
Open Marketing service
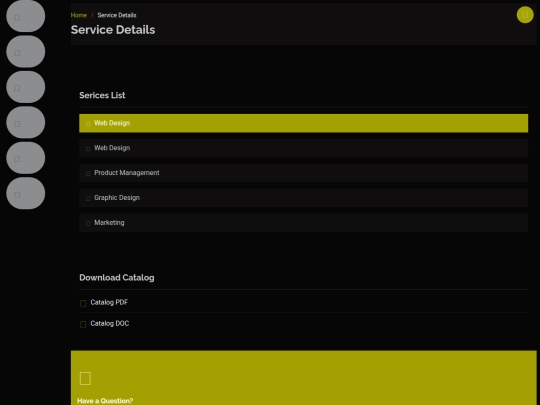pos(303,222)
